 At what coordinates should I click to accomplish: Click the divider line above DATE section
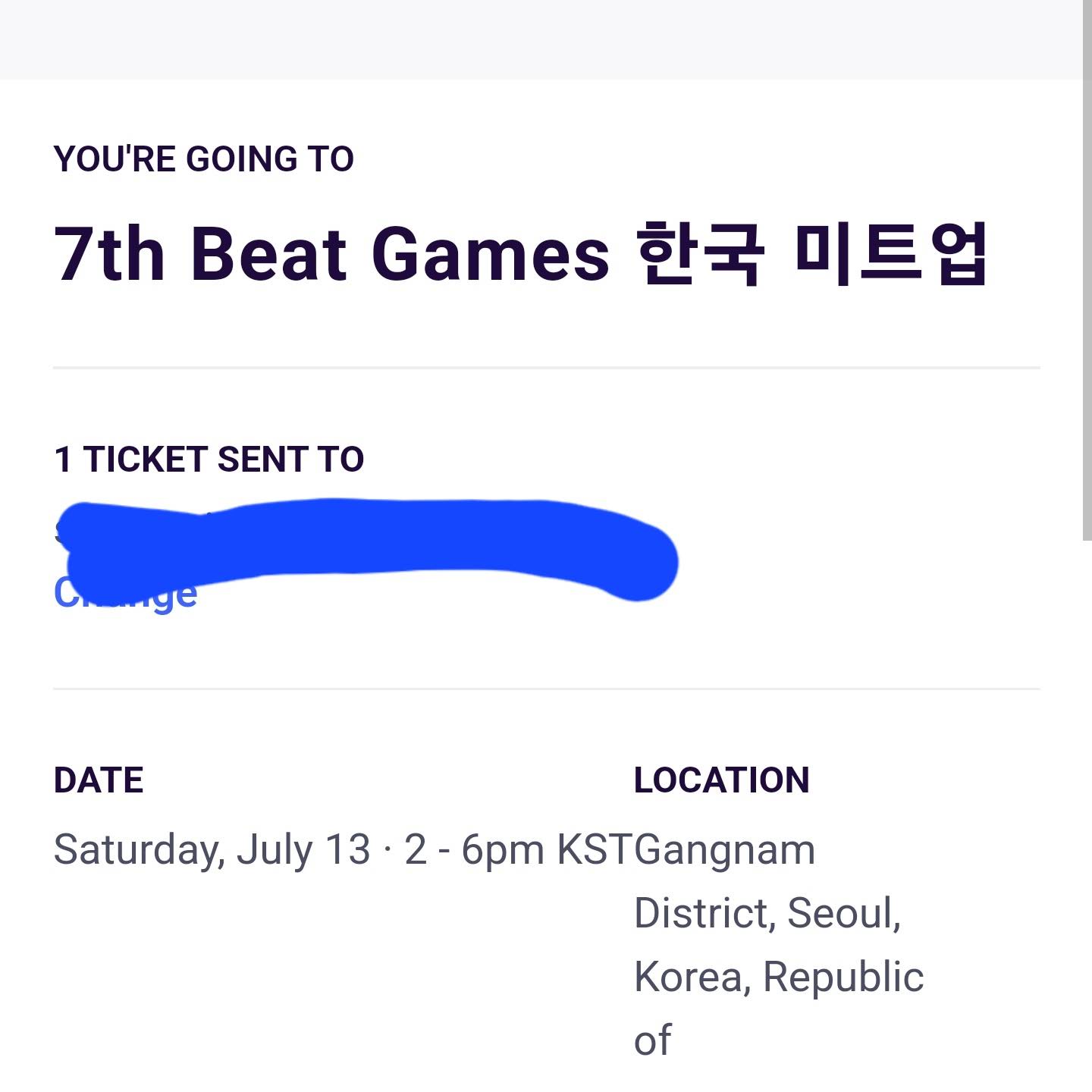coord(546,689)
